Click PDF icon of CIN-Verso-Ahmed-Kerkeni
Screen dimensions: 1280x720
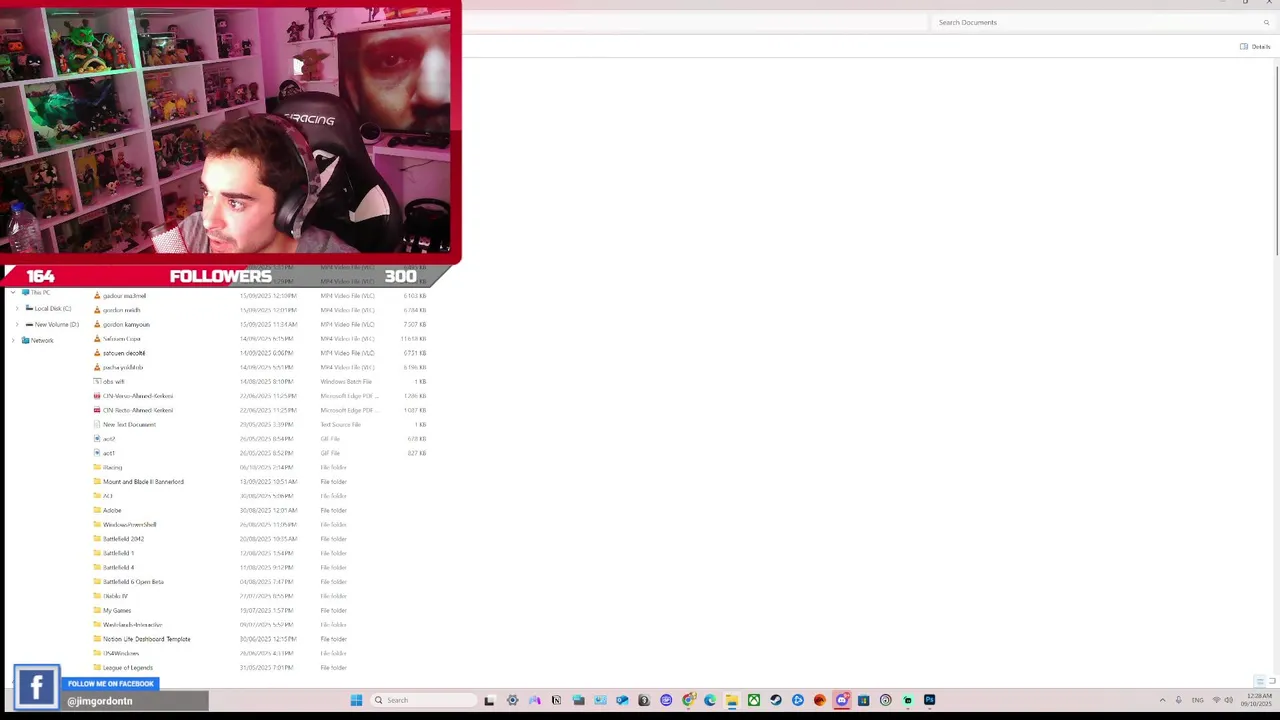97,396
